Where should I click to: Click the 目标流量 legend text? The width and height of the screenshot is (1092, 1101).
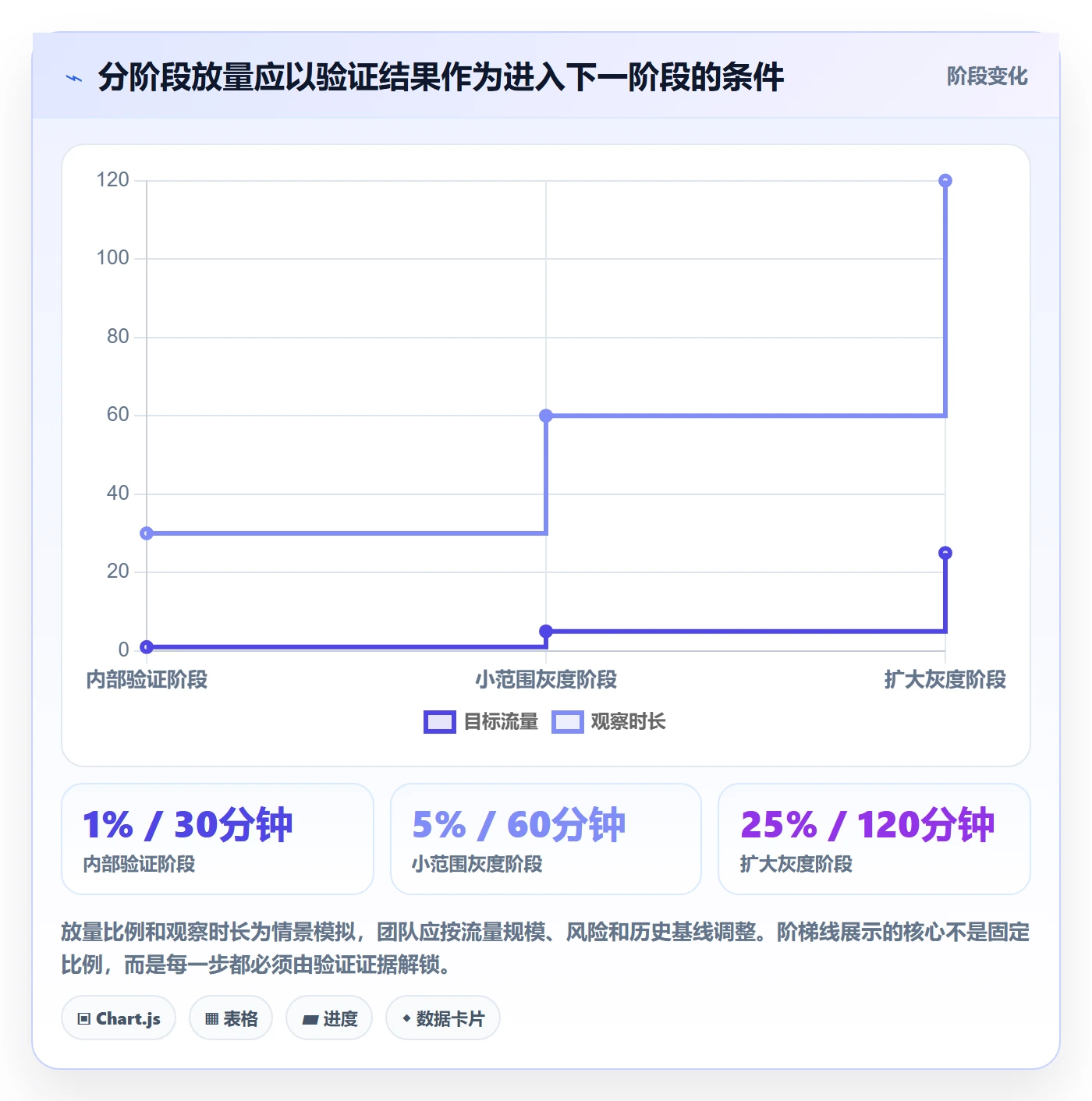click(x=501, y=722)
